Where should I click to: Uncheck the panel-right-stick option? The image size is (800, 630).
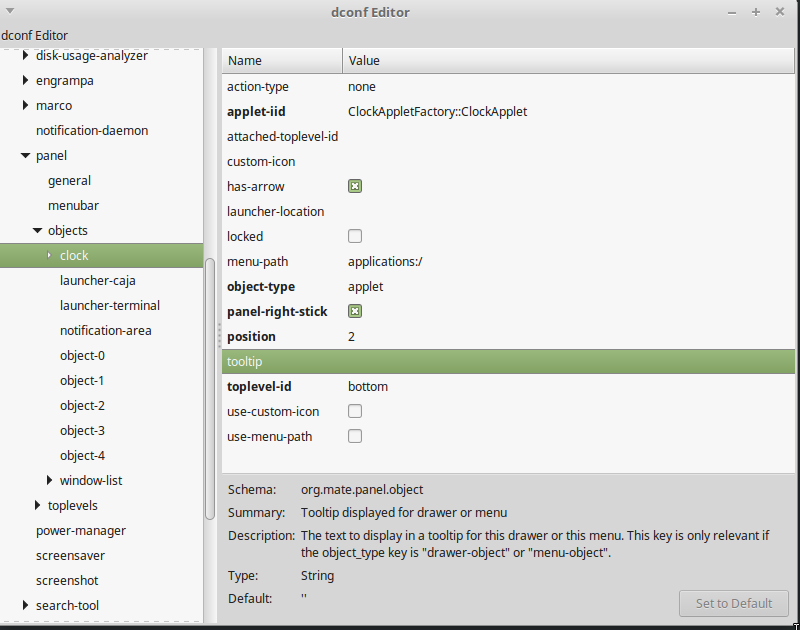(355, 311)
